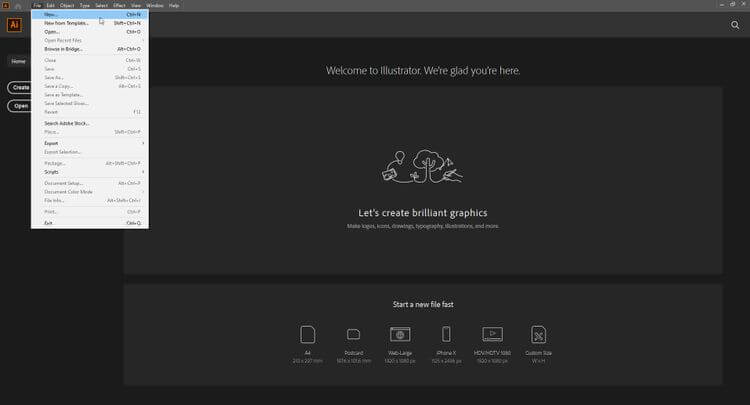Click the Illustrator Ai logo icon

pos(14,25)
